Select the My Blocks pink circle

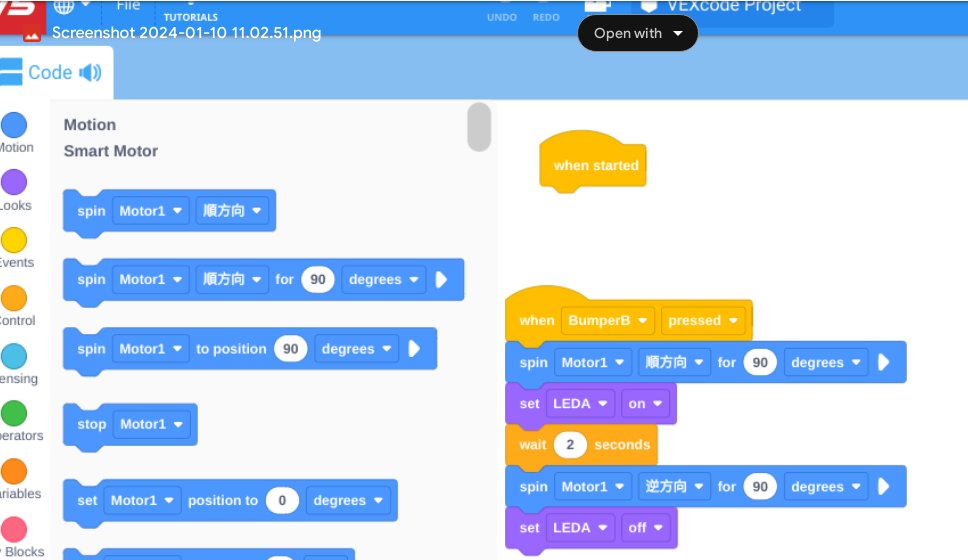pyautogui.click(x=14, y=529)
